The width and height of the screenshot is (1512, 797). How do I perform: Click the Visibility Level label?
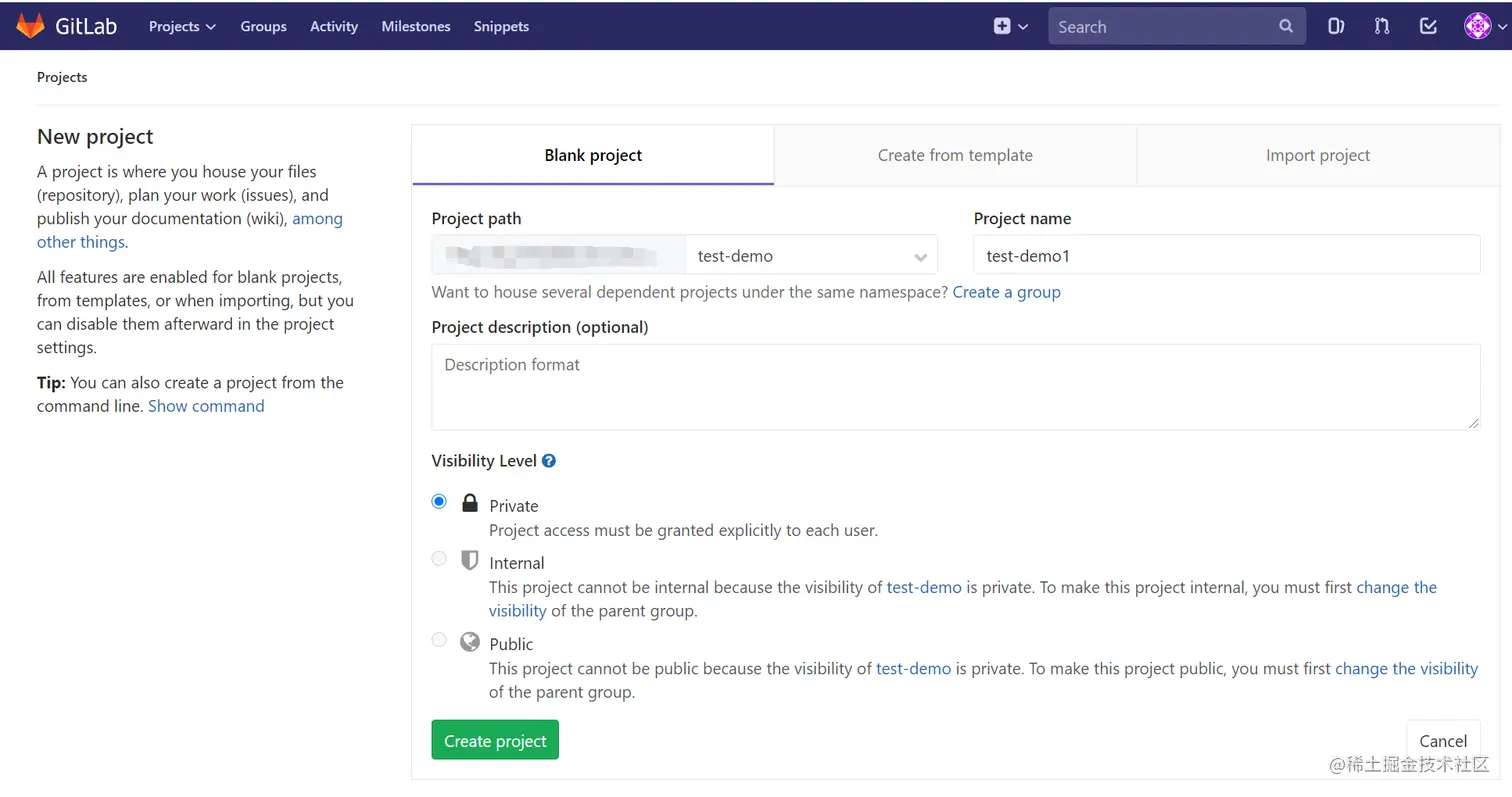[x=484, y=461]
